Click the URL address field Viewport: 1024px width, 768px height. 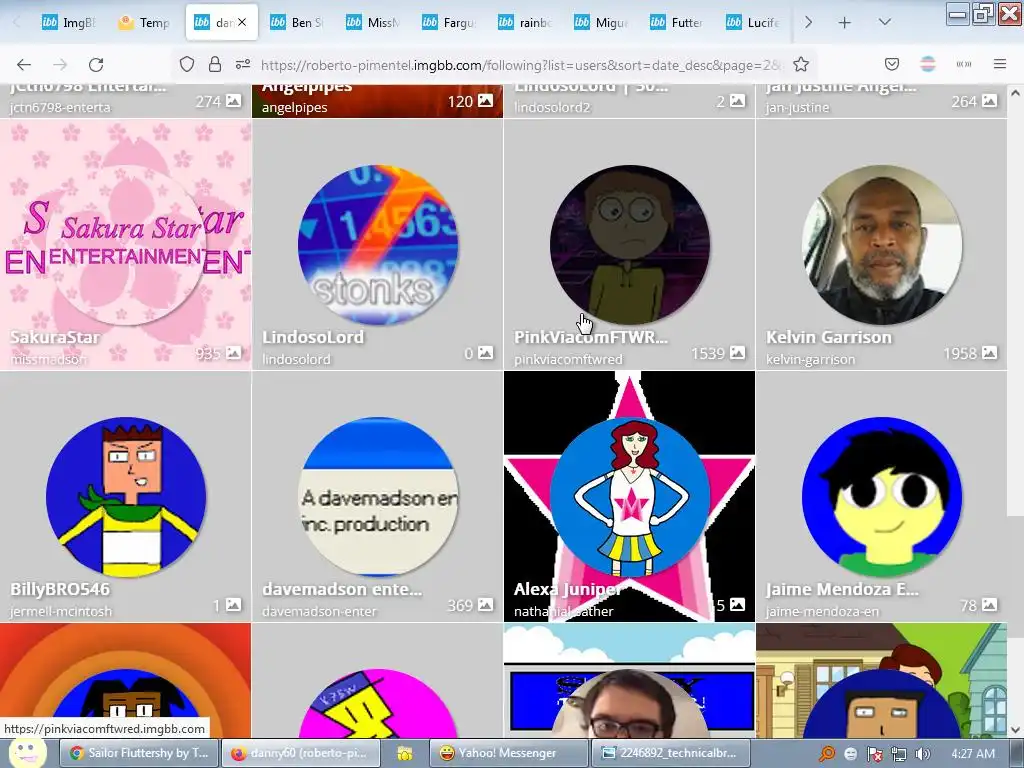pyautogui.click(x=520, y=65)
